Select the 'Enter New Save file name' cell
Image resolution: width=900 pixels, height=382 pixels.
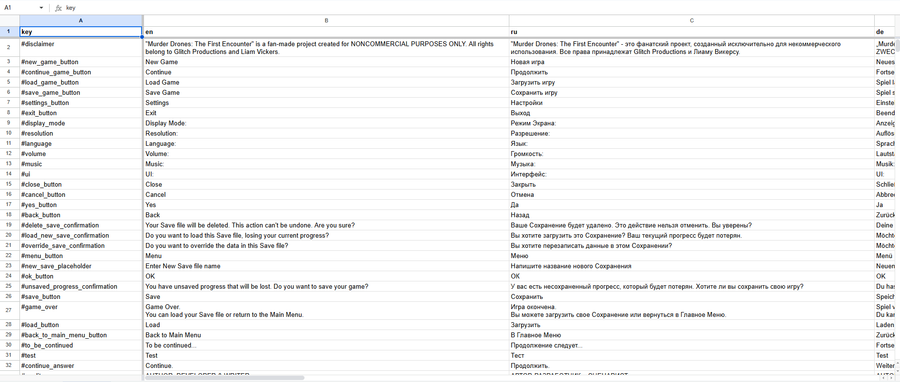(x=326, y=266)
